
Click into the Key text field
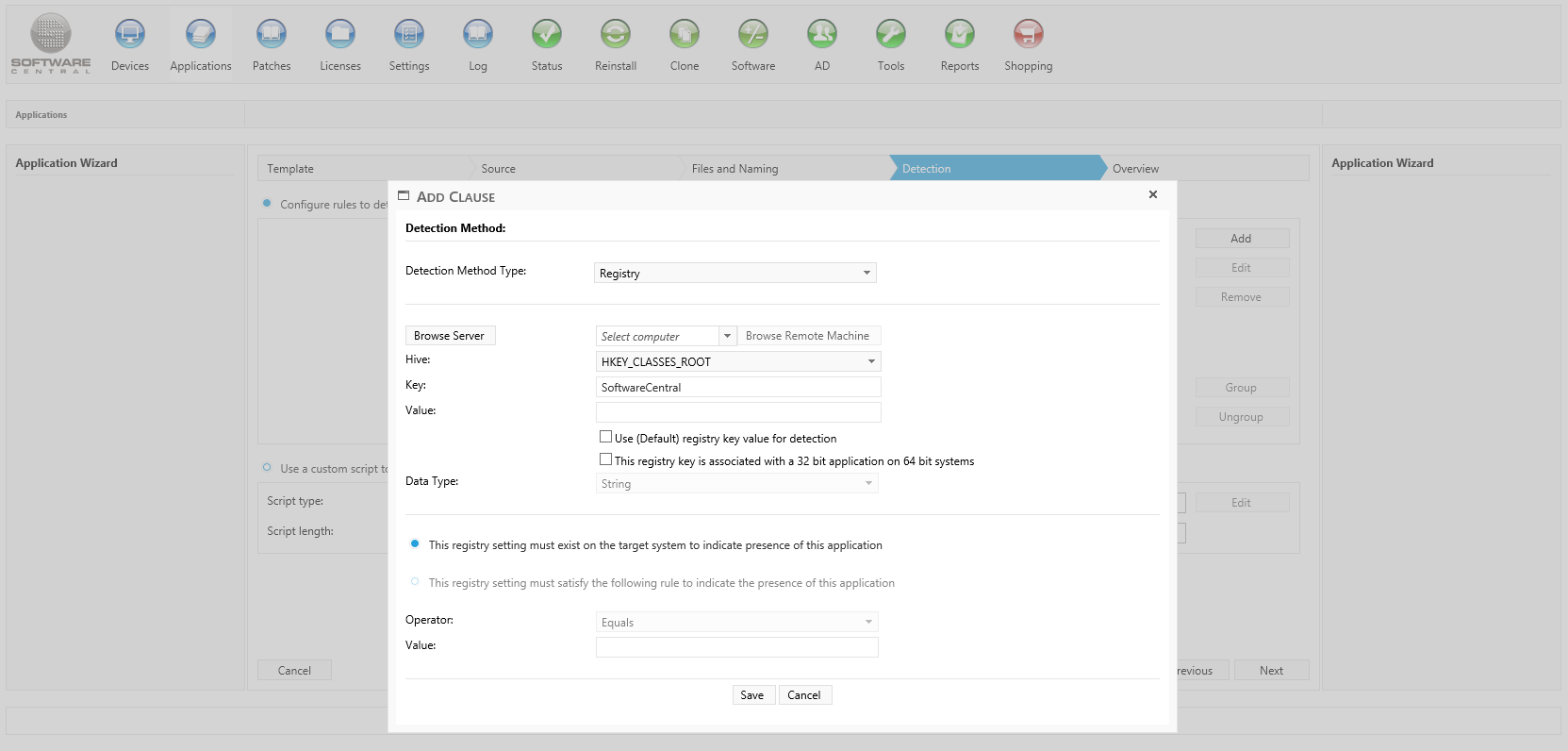(x=738, y=387)
